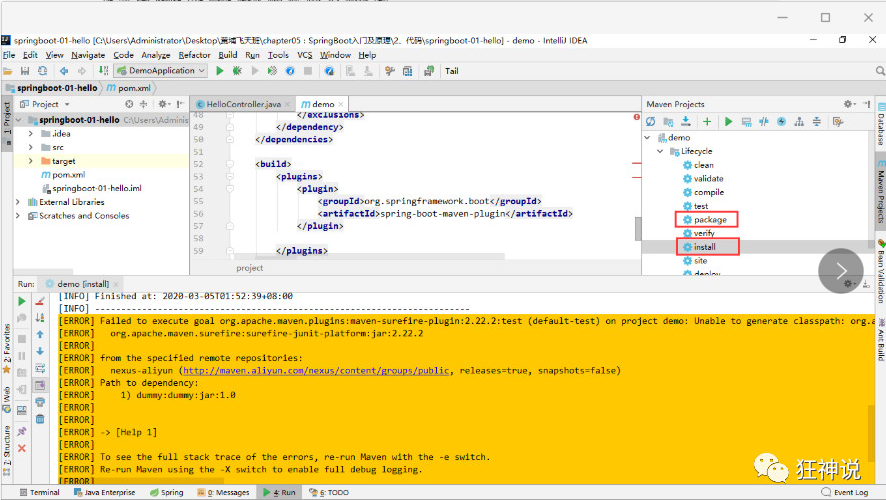Click Download Sources in the Maven toolbar

point(685,121)
